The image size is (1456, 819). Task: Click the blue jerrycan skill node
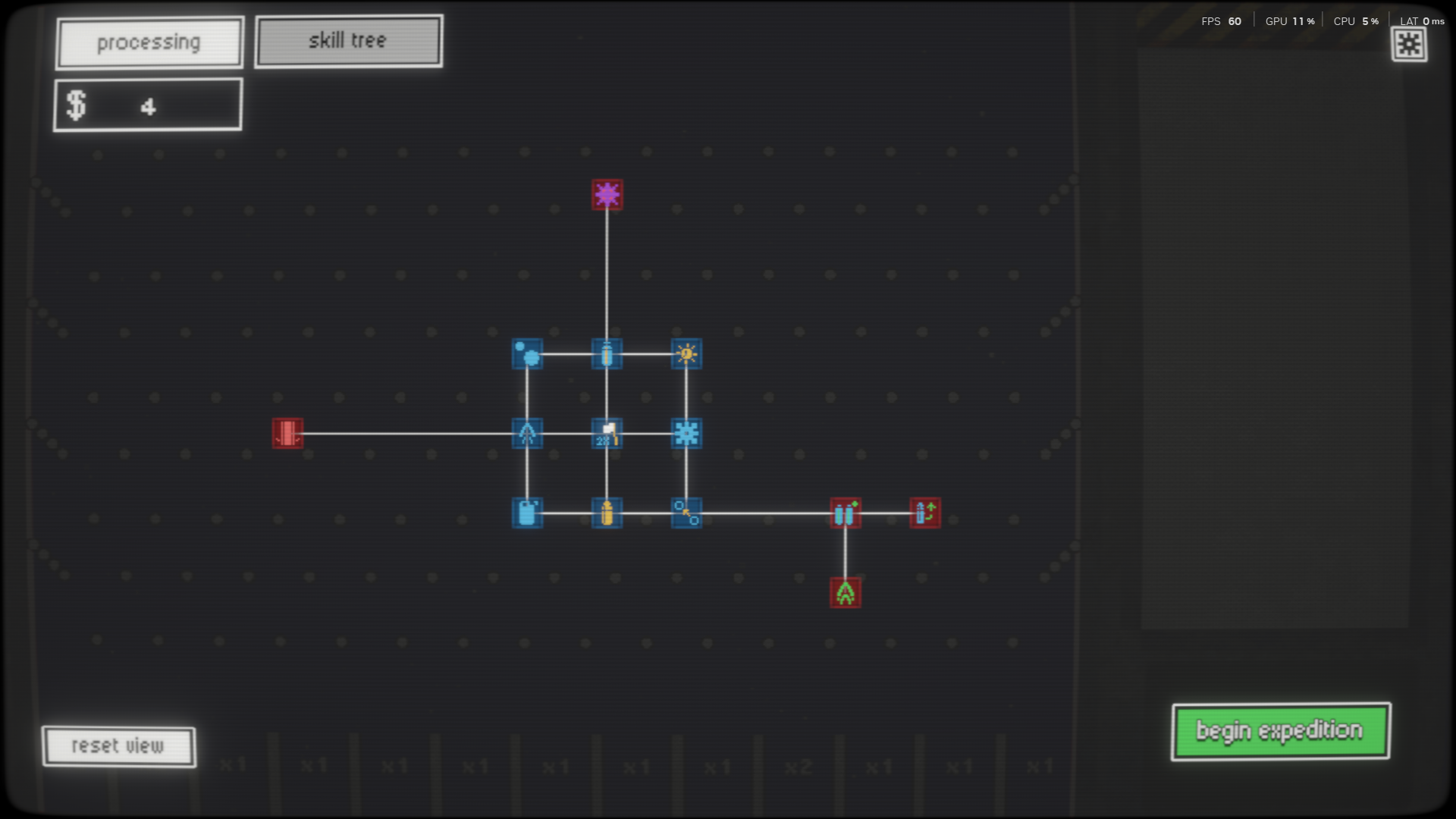[x=527, y=513]
